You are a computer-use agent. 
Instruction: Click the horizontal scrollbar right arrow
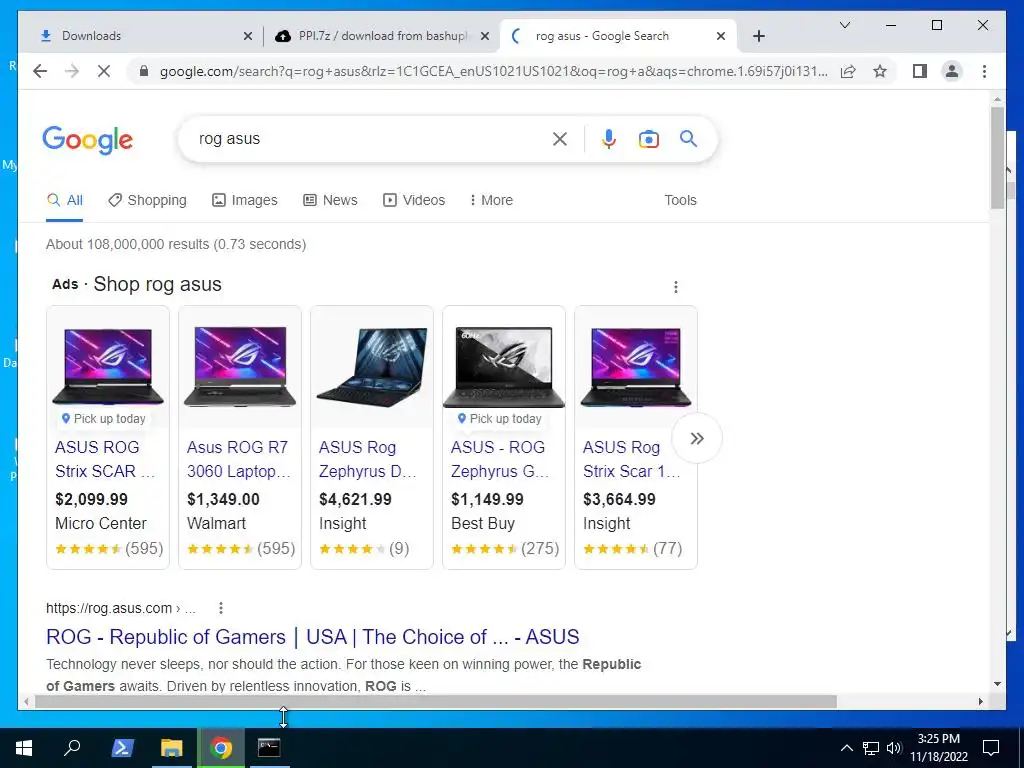[x=980, y=701]
